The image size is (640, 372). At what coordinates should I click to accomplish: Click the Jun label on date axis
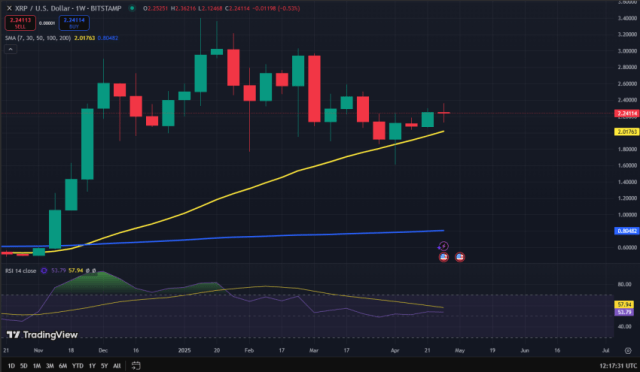[524, 350]
